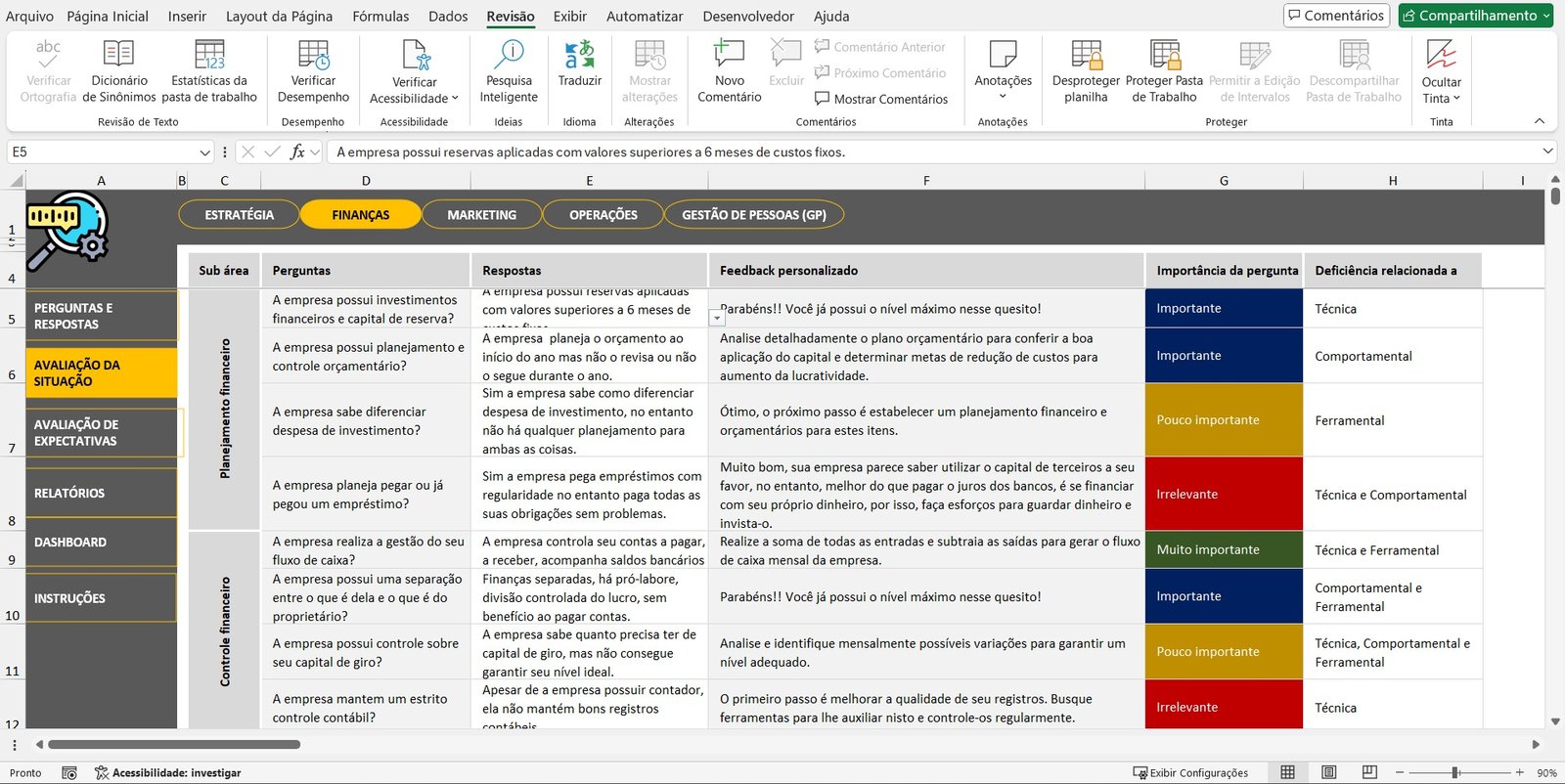Click Mostrar alterações icon
1565x784 pixels.
[649, 55]
